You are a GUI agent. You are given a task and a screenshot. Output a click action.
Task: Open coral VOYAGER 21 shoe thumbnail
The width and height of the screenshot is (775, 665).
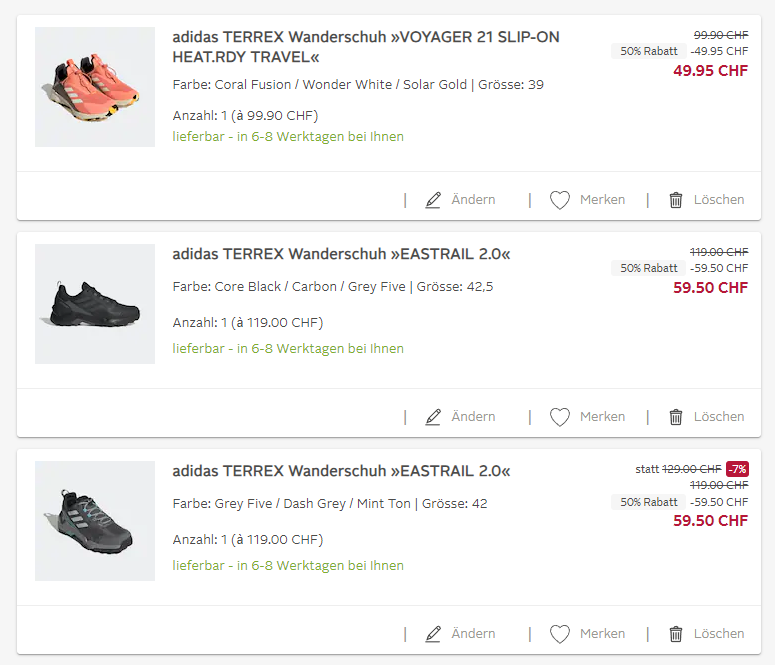point(95,87)
